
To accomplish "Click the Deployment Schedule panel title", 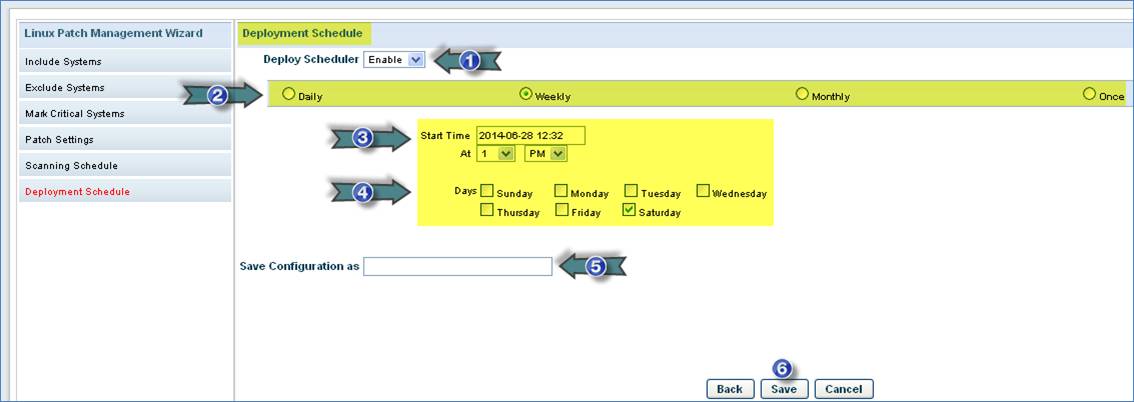I will click(x=303, y=33).
